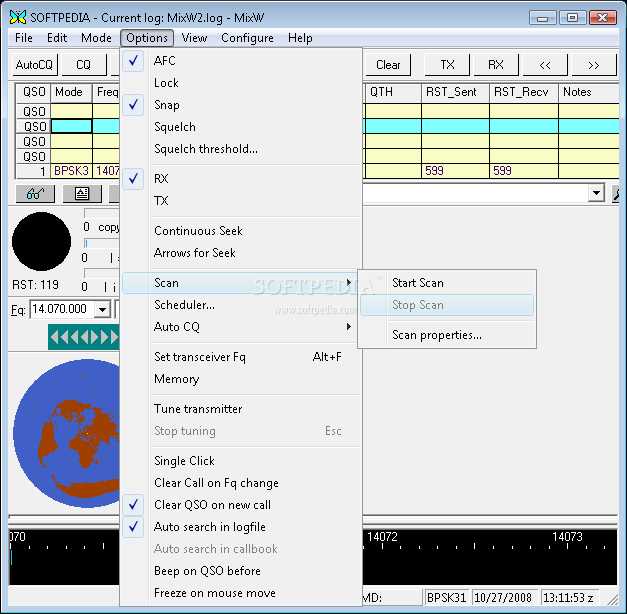Click the 14073 waterfall frequency marker
Image resolution: width=627 pixels, height=614 pixels.
(x=567, y=537)
